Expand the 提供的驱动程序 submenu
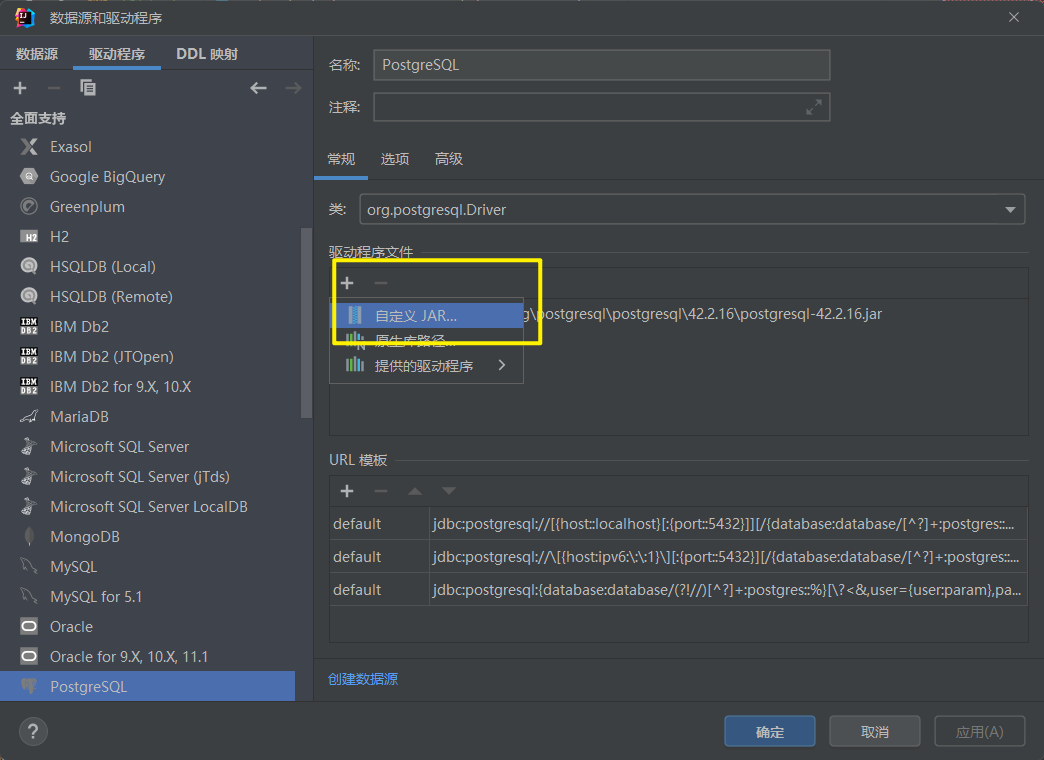This screenshot has width=1044, height=760. pyautogui.click(x=426, y=366)
